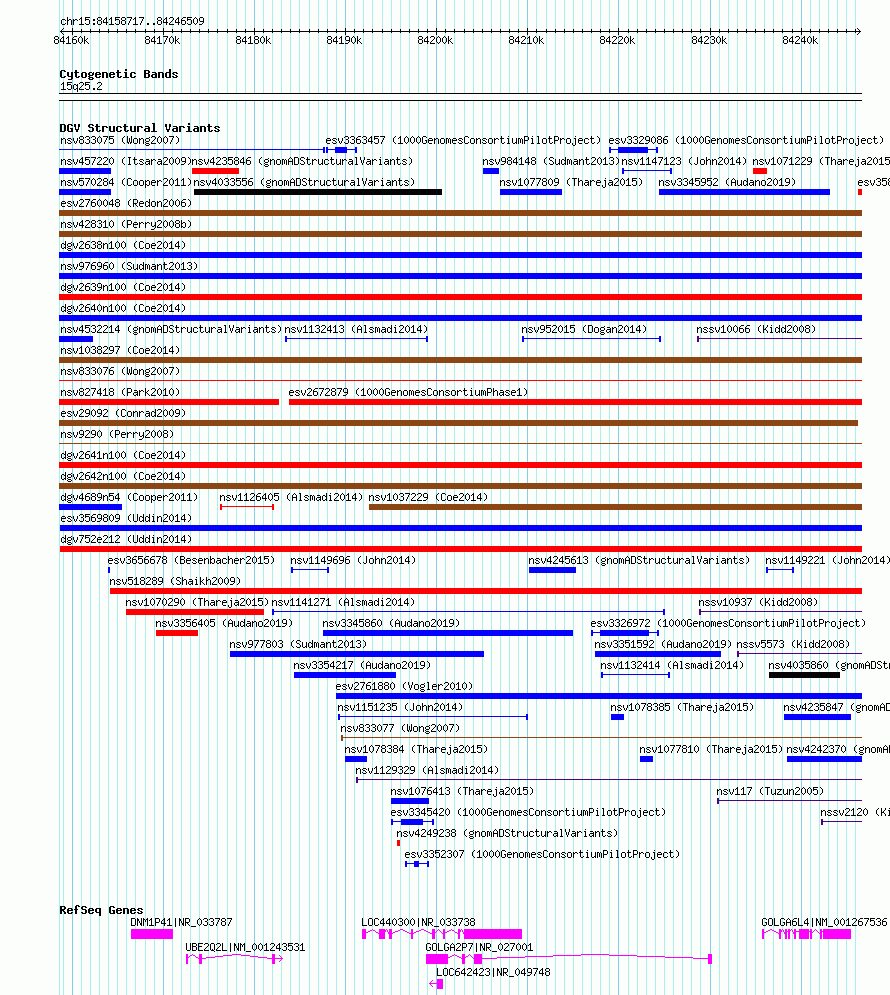Screen dimensions: 890x995
Task: Select esv2761880 (Vogler2010) variant
Action: (404, 685)
